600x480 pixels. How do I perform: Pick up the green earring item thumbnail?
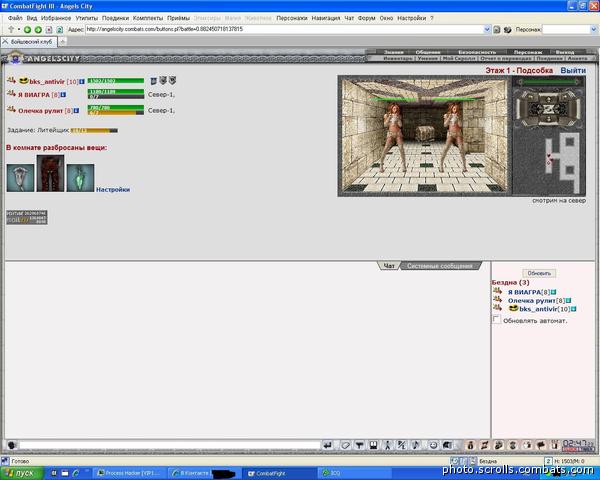pyautogui.click(x=80, y=178)
